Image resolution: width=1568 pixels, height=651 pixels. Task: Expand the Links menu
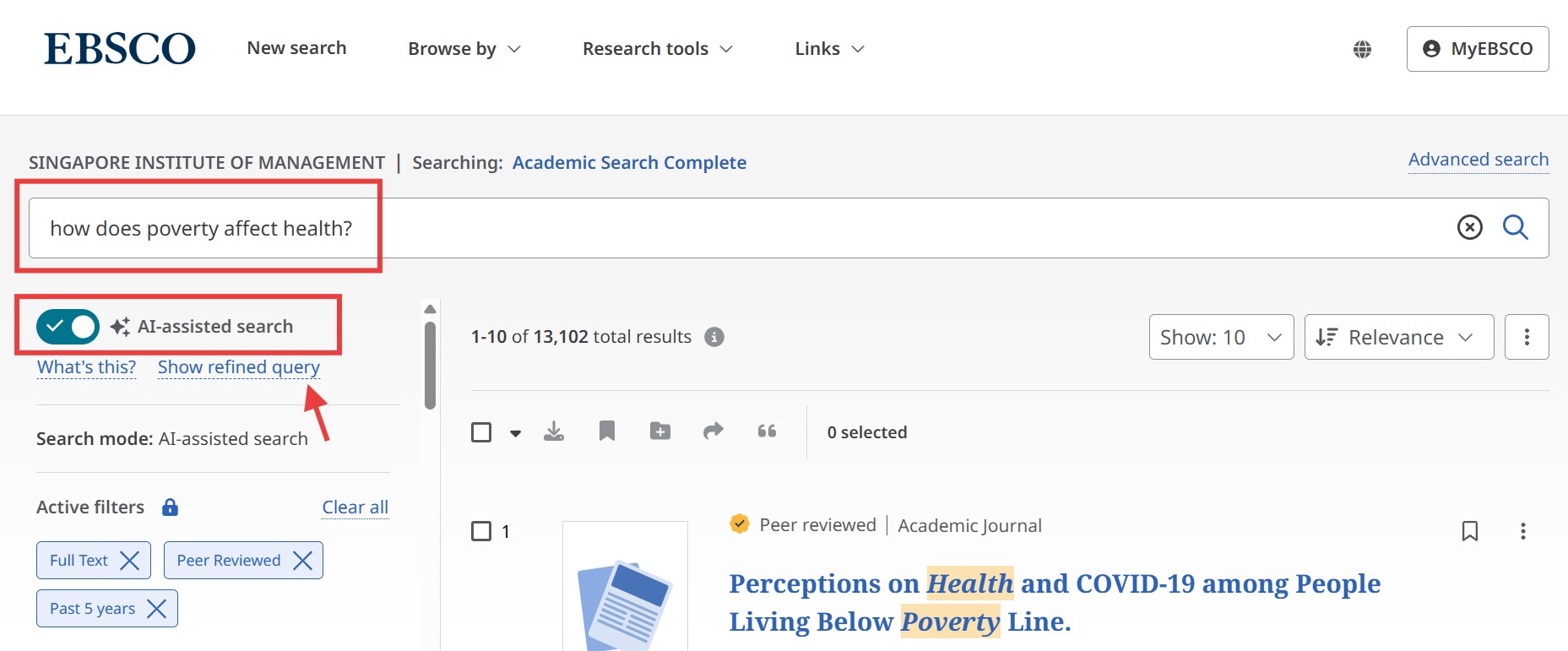coord(830,49)
